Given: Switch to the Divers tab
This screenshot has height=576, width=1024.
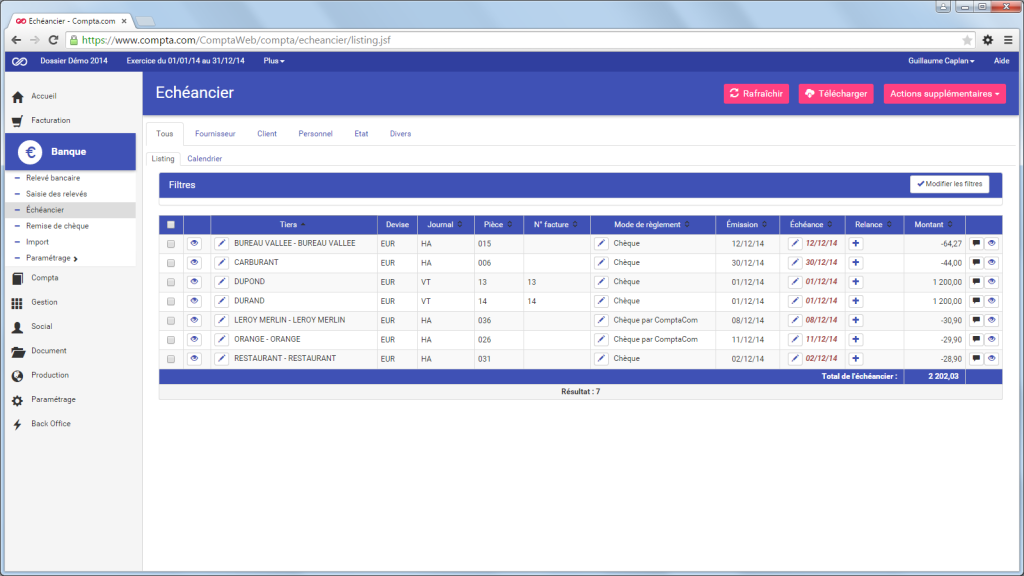Looking at the screenshot, I should (x=400, y=134).
